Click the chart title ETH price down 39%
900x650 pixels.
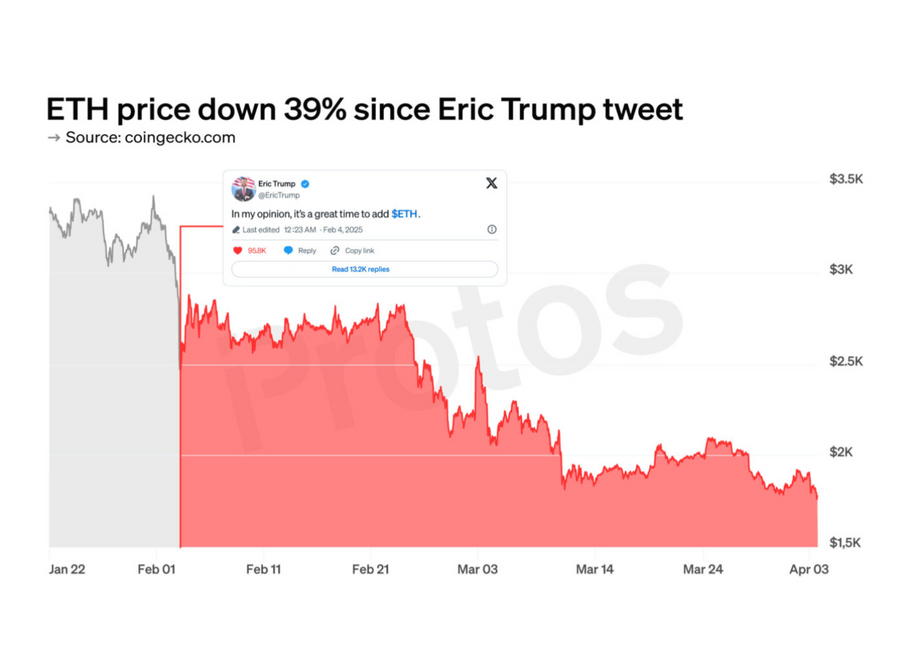196,109
